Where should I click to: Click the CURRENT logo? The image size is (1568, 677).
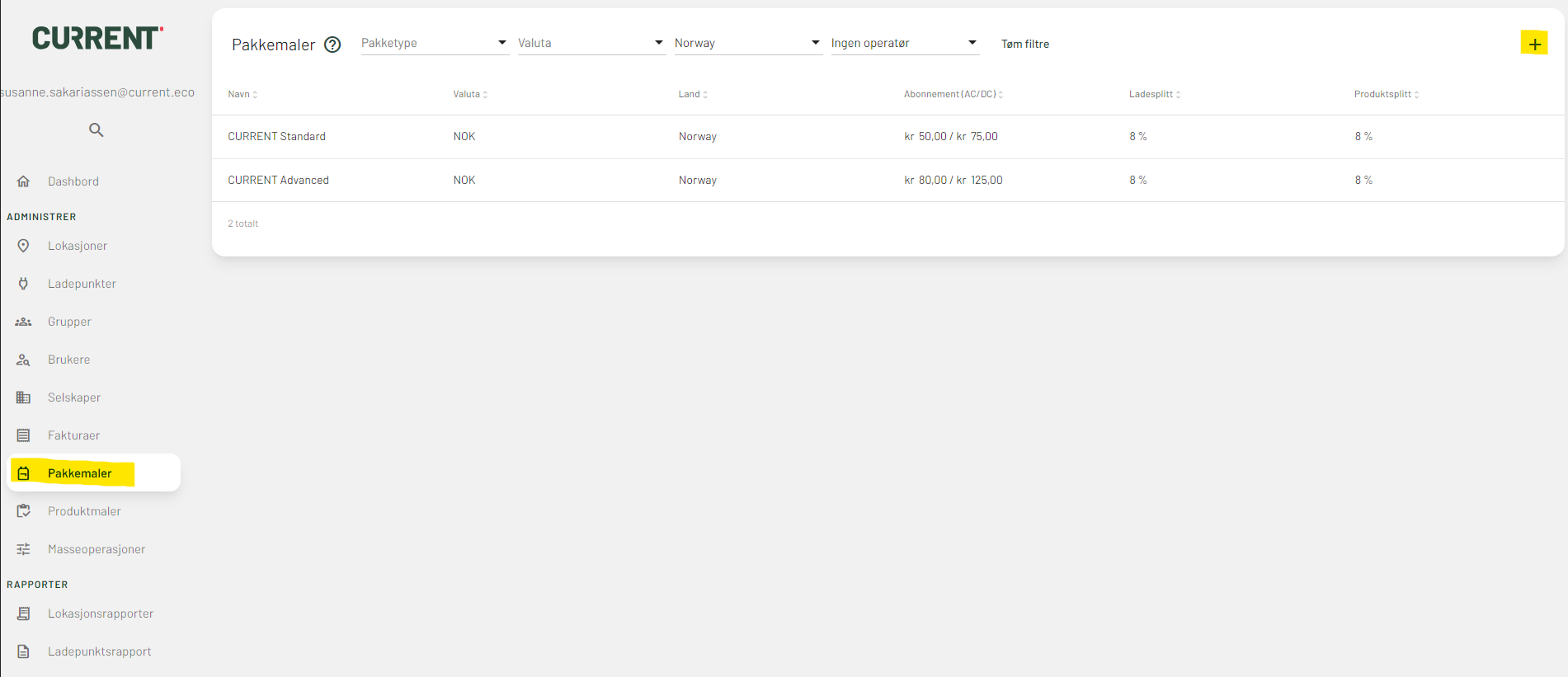tap(97, 38)
